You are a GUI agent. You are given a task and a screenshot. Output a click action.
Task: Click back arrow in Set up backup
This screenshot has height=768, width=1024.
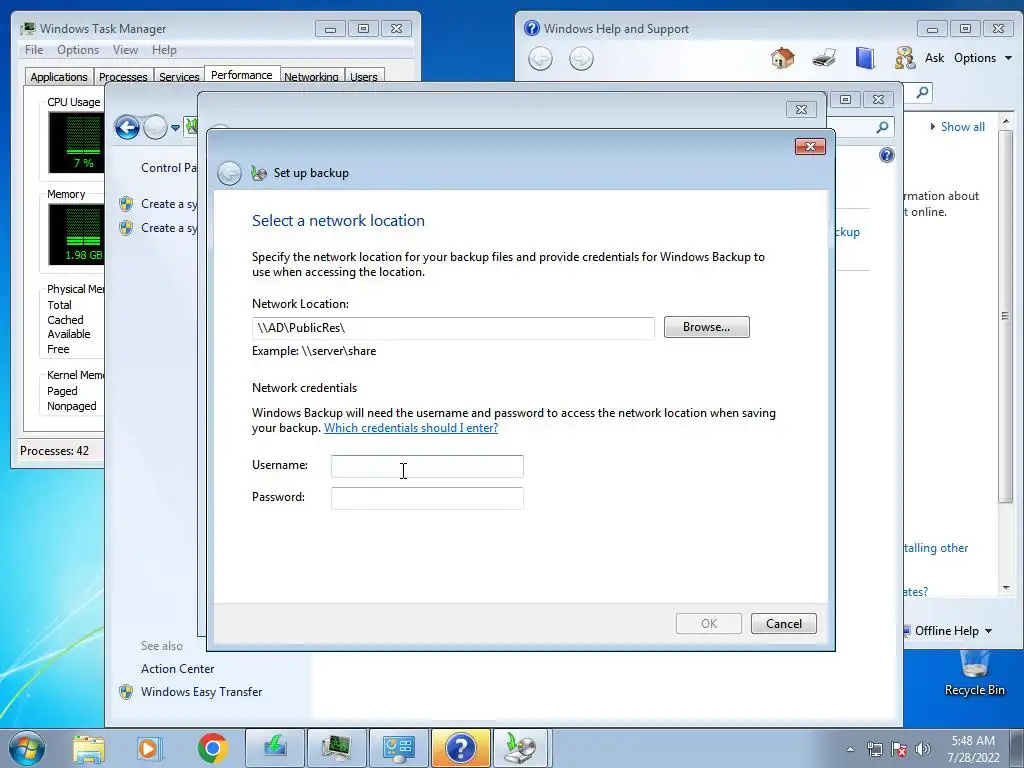[x=229, y=173]
